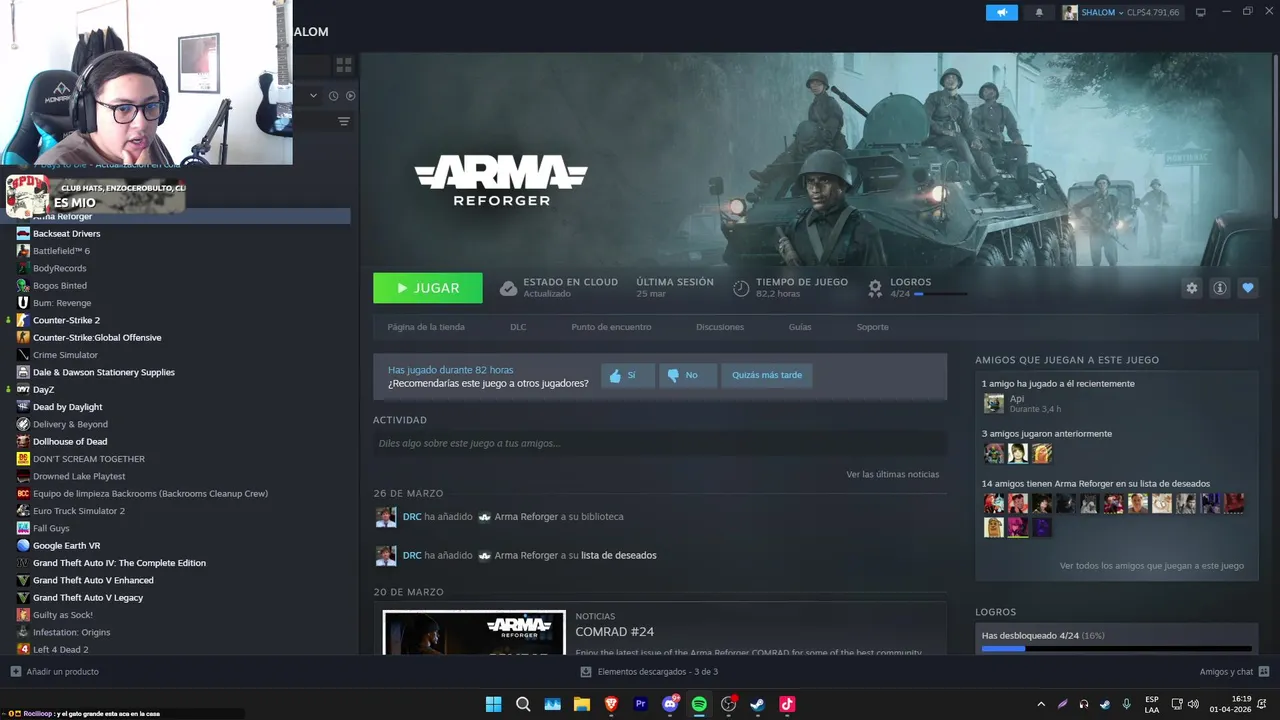Select Euro Truck Simulator 2 entry

pyautogui.click(x=79, y=511)
